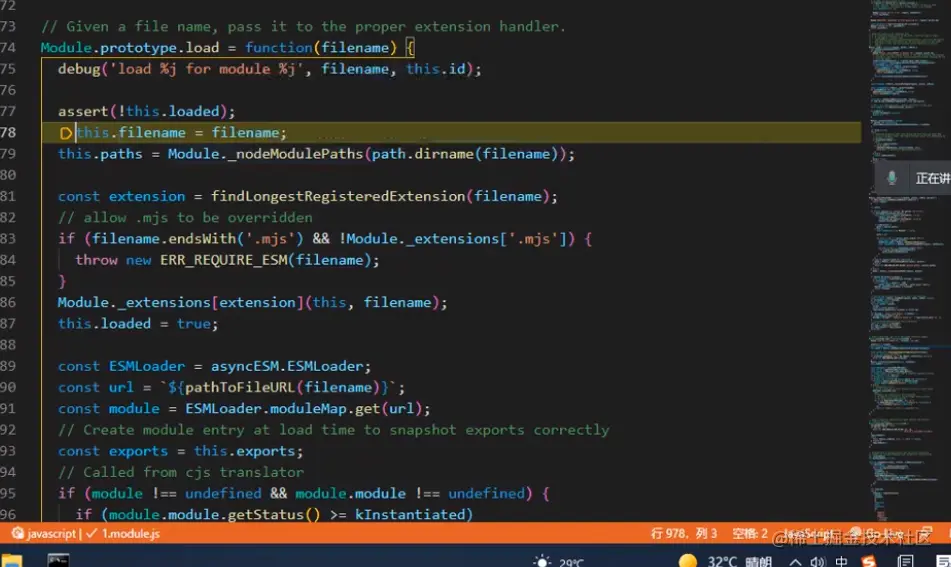This screenshot has width=951, height=567.
Task: Click 'path.dirname' in line 79
Action: pos(423,153)
